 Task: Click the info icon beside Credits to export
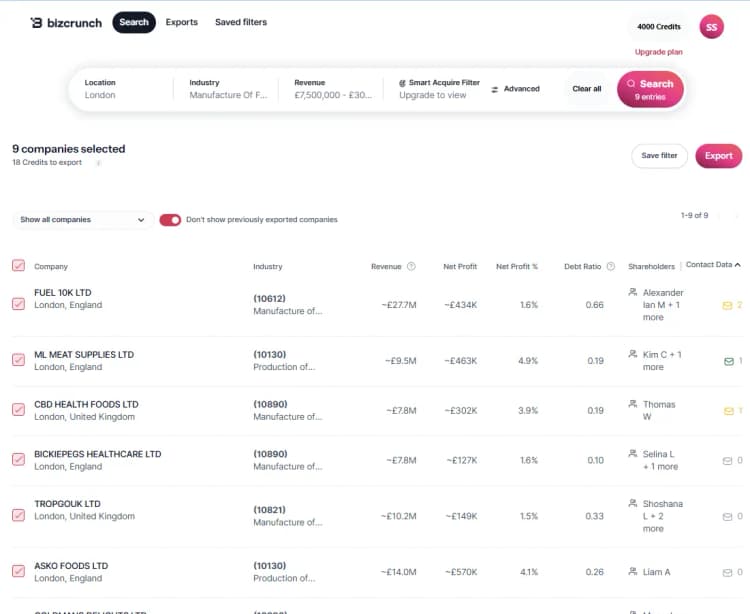click(98, 163)
